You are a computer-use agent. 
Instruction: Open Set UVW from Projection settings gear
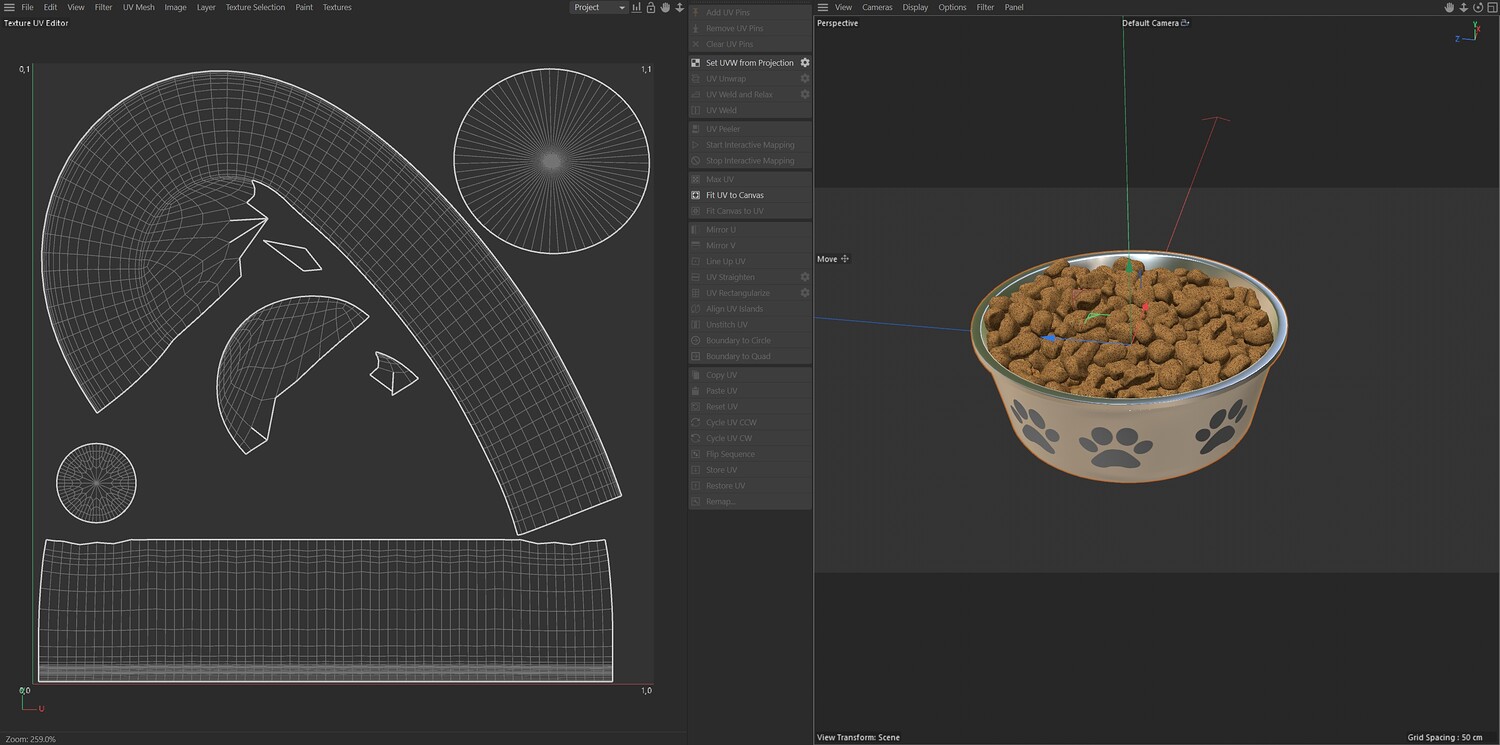[x=805, y=63]
